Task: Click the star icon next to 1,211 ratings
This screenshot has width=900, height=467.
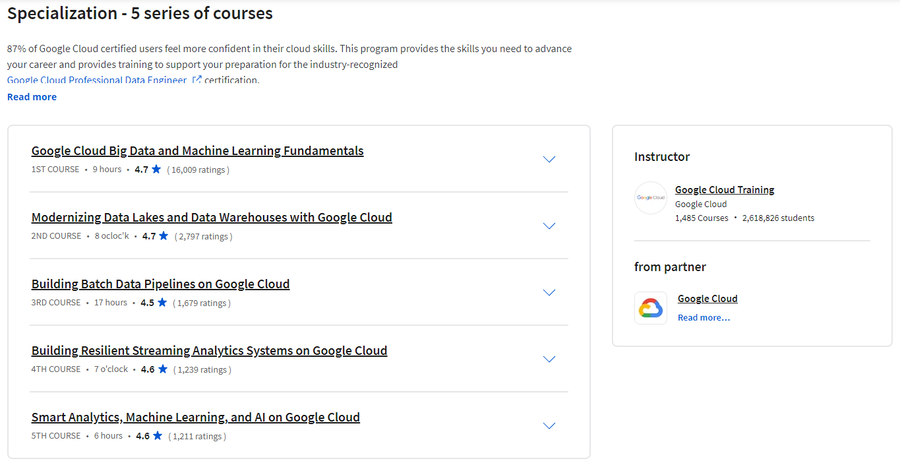Action: (157, 435)
